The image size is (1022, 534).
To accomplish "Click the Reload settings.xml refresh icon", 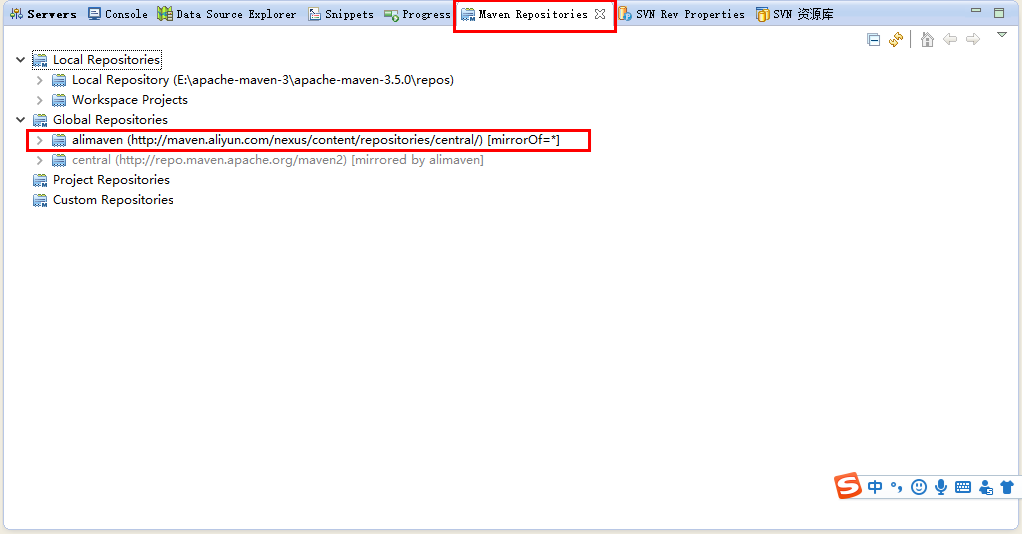I will tap(896, 40).
